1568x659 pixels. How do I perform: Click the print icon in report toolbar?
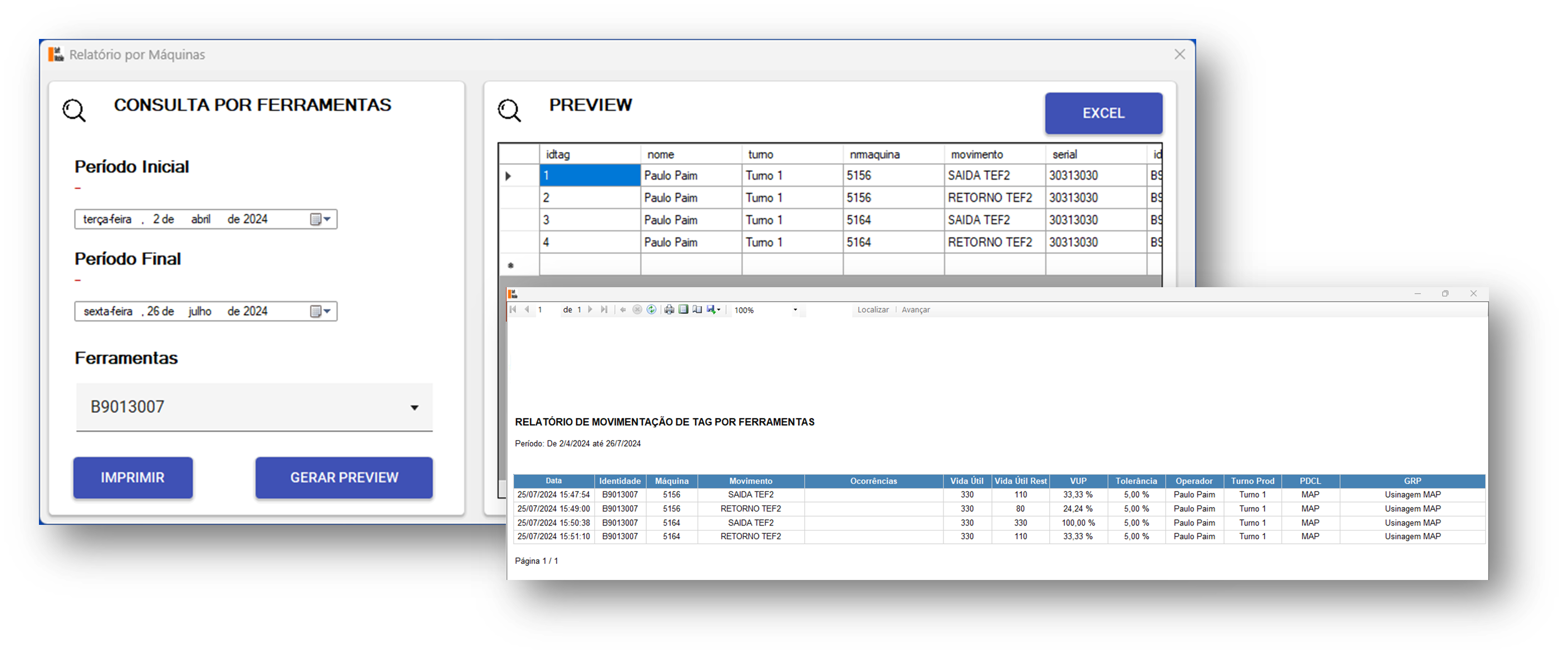point(669,309)
